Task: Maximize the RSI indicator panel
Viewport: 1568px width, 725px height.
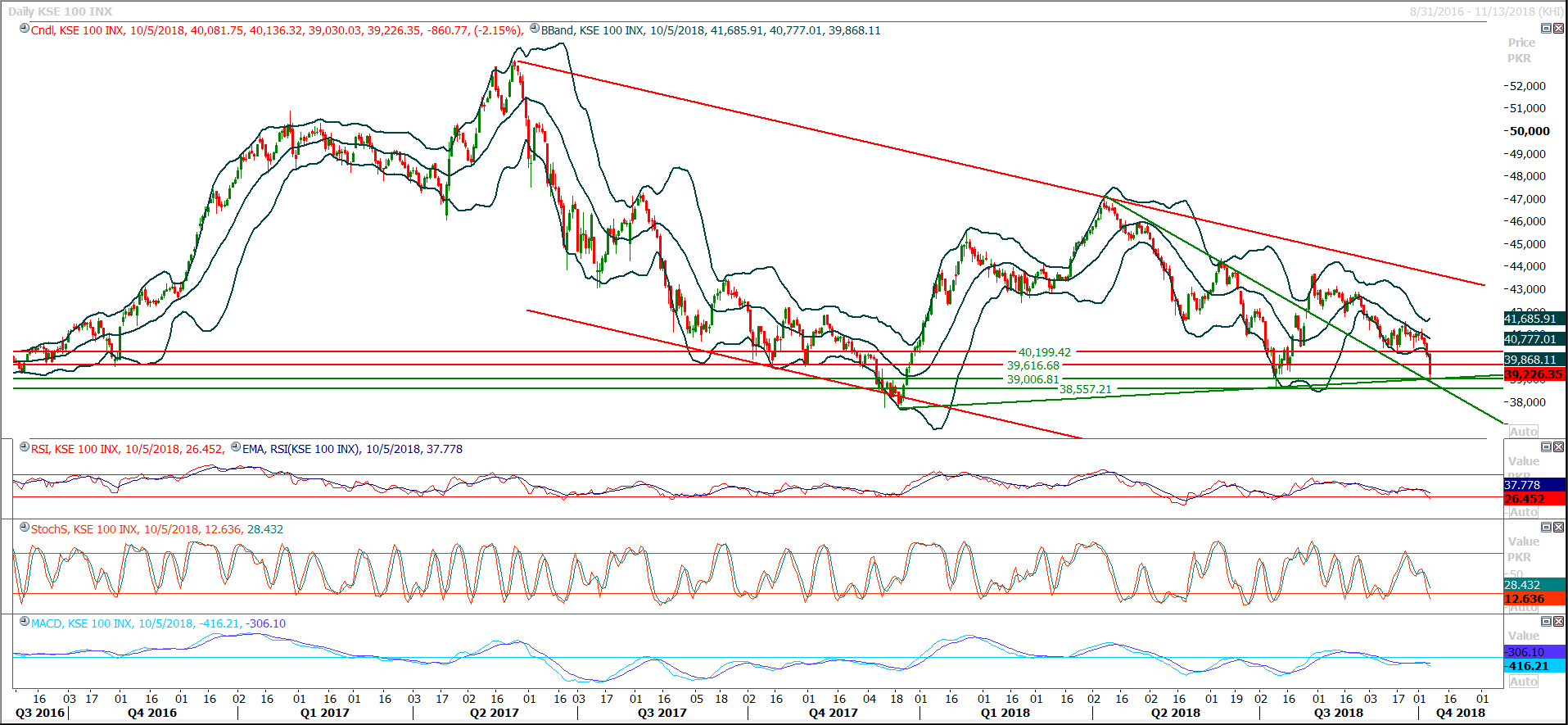Action: (x=1546, y=447)
